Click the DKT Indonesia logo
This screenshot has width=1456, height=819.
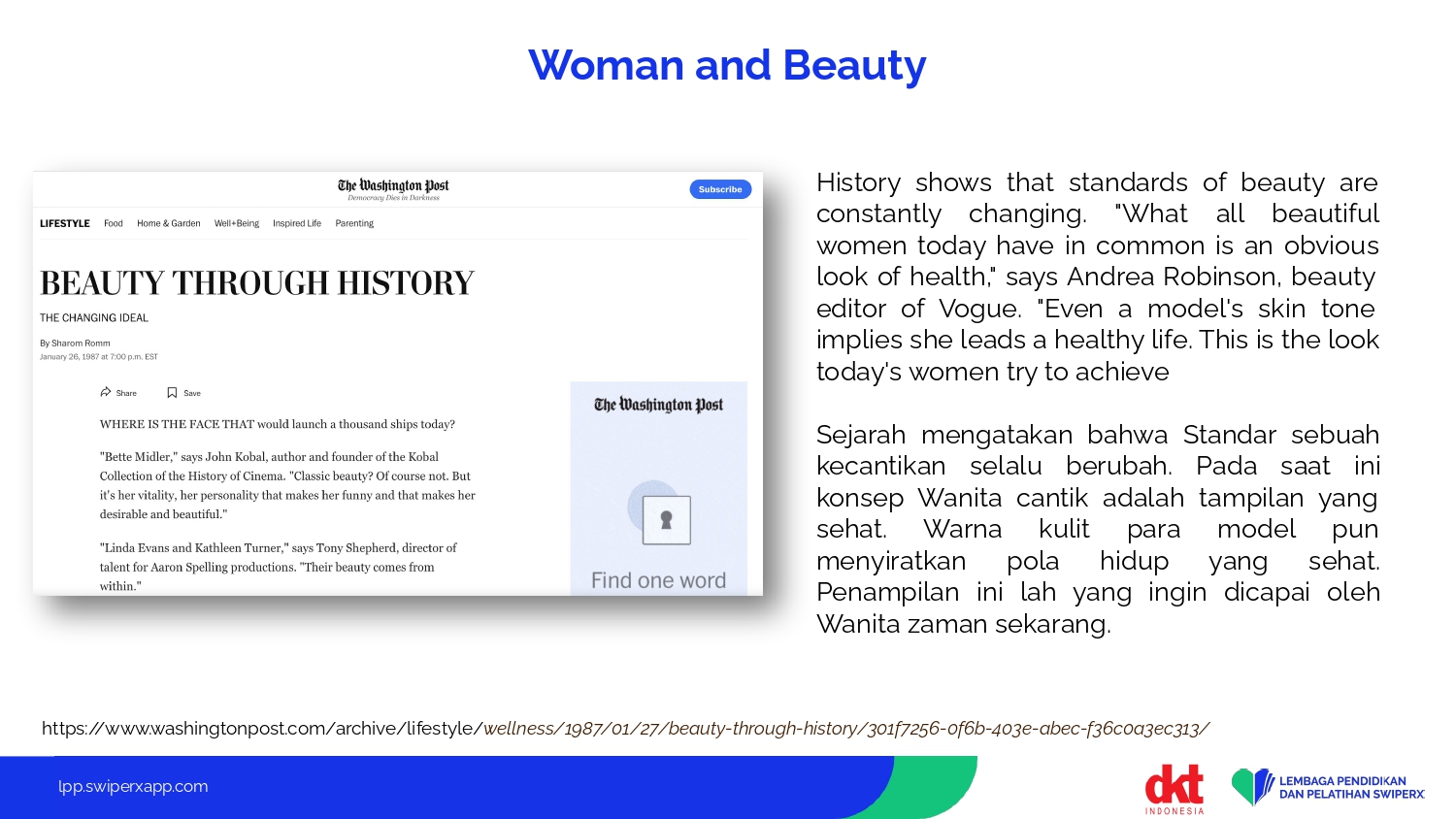tap(1175, 789)
